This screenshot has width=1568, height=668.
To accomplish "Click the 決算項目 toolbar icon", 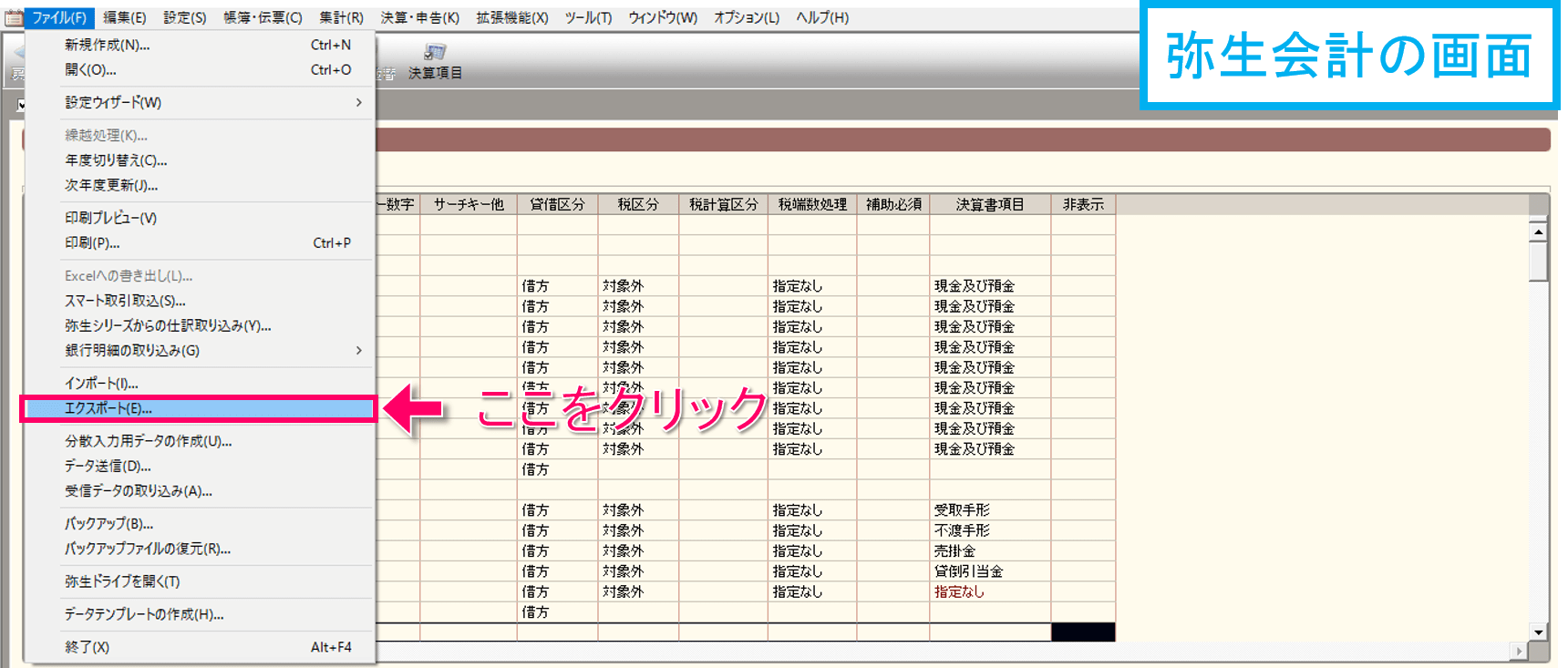I will (x=435, y=61).
